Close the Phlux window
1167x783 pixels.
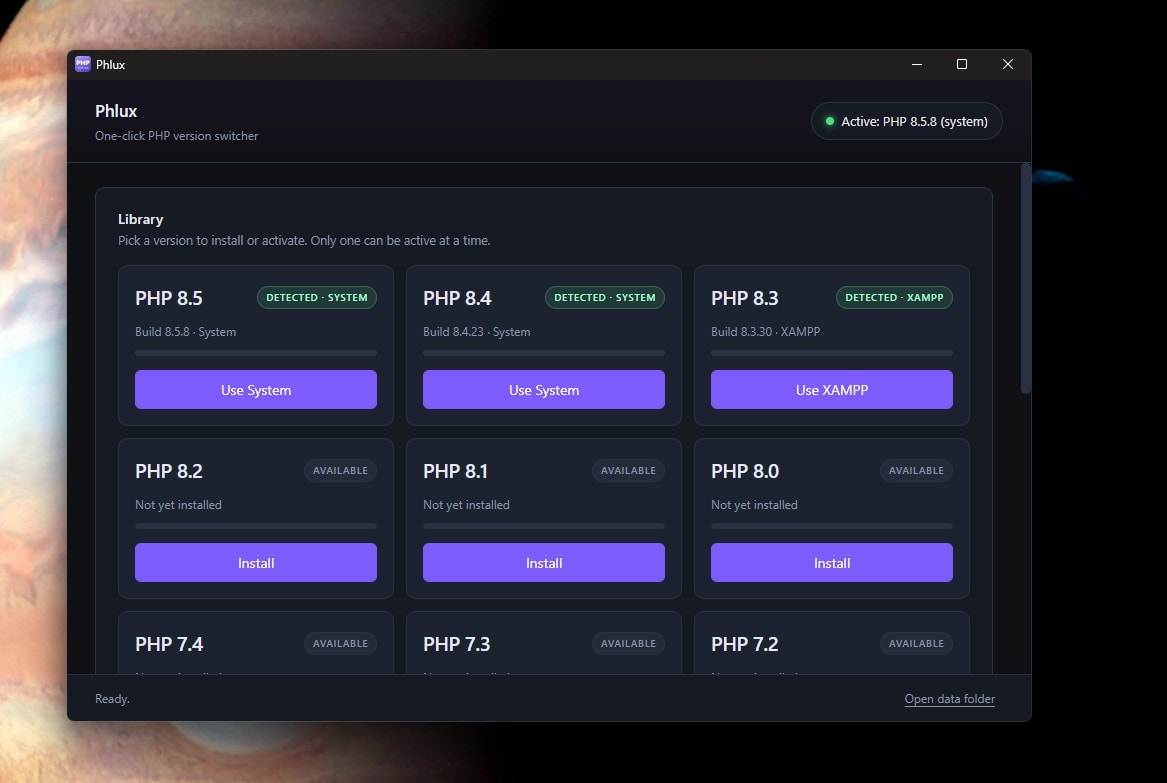pos(1008,64)
